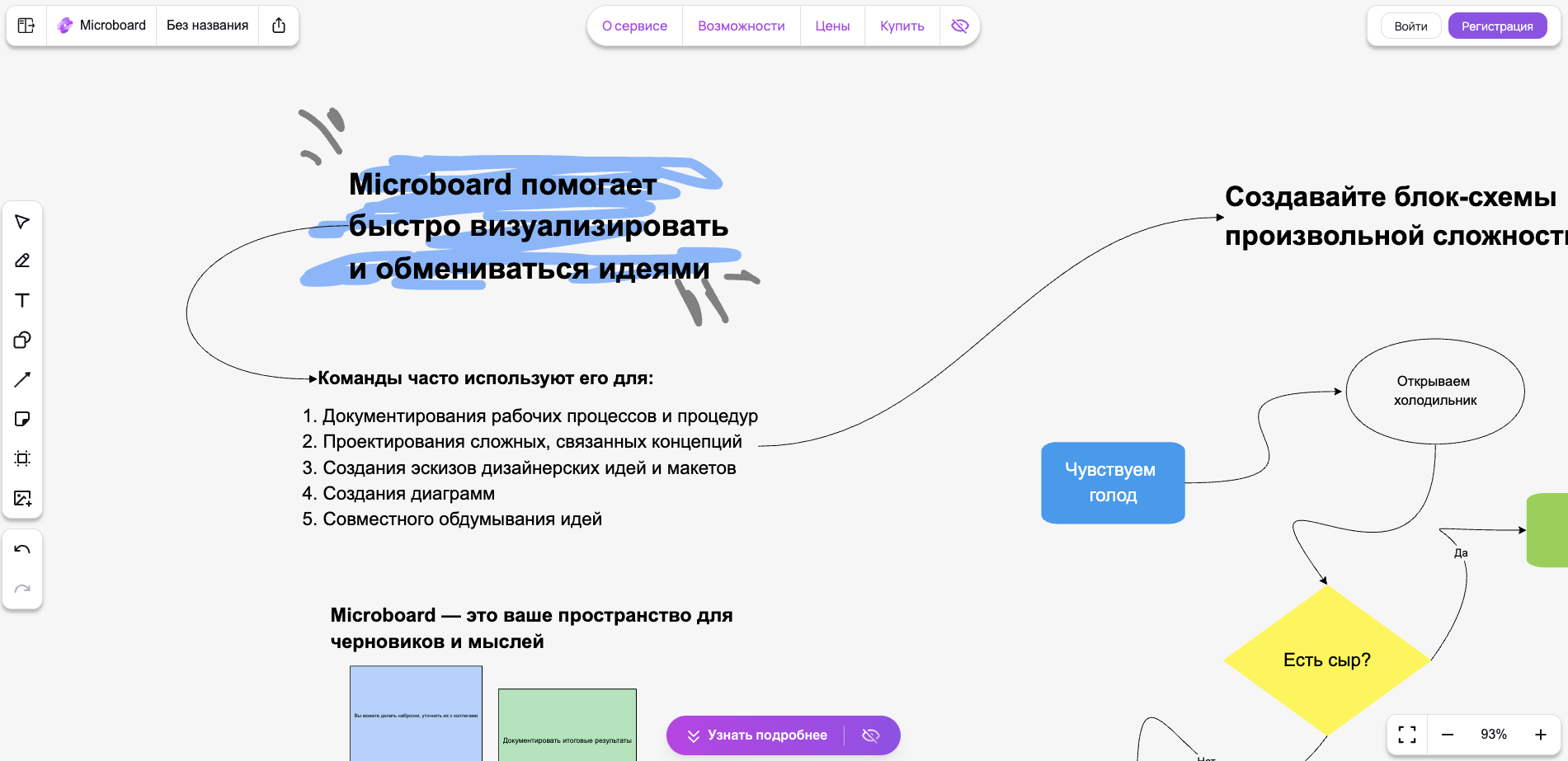Open the 'О сервисе' menu item

pos(634,26)
